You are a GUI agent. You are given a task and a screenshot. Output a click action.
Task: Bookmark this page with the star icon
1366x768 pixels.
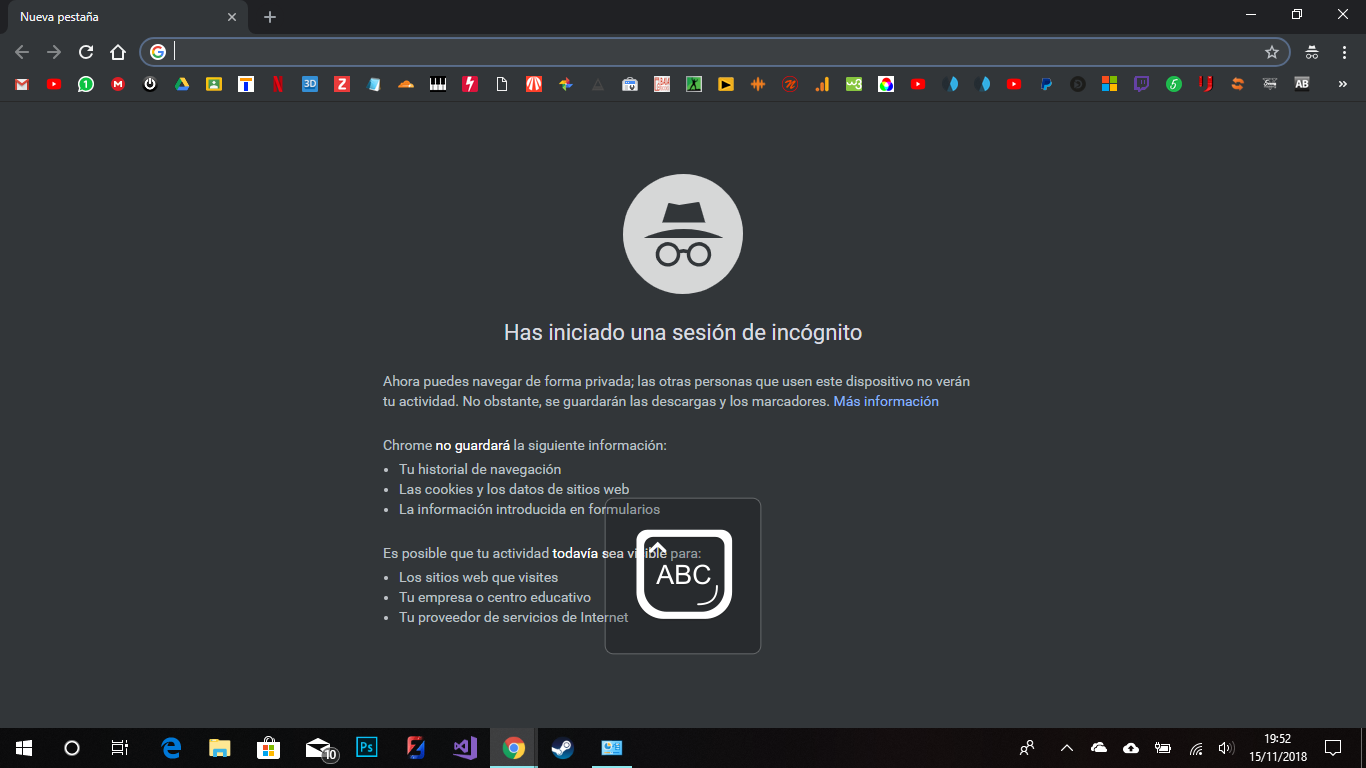pyautogui.click(x=1272, y=52)
